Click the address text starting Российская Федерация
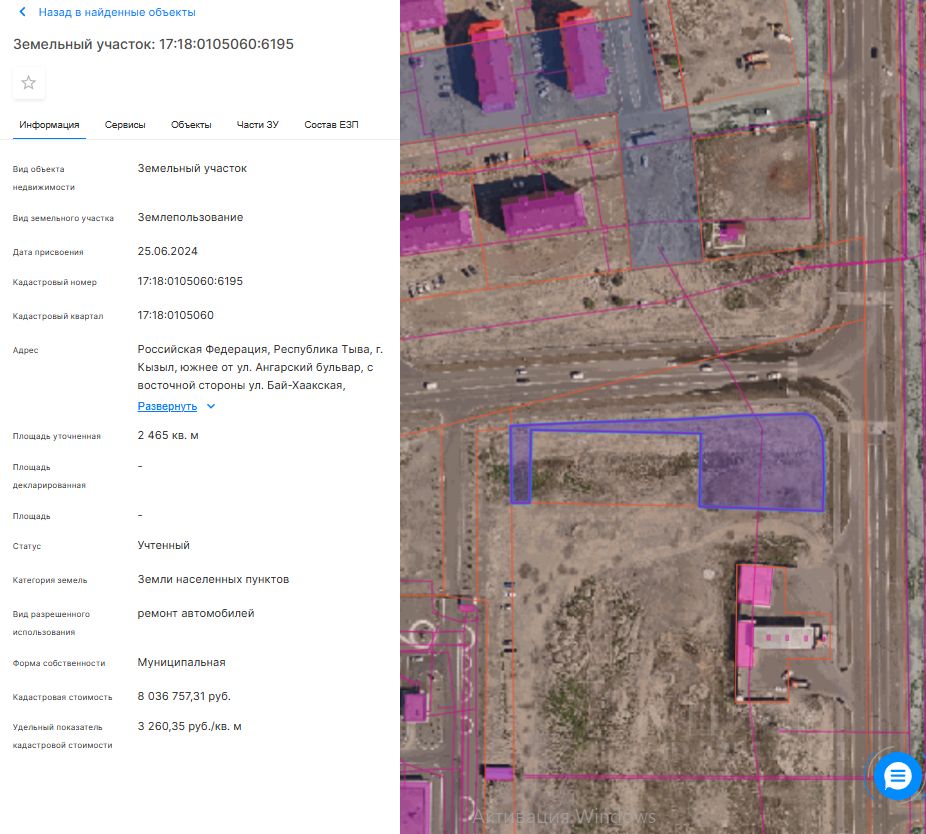 click(260, 367)
